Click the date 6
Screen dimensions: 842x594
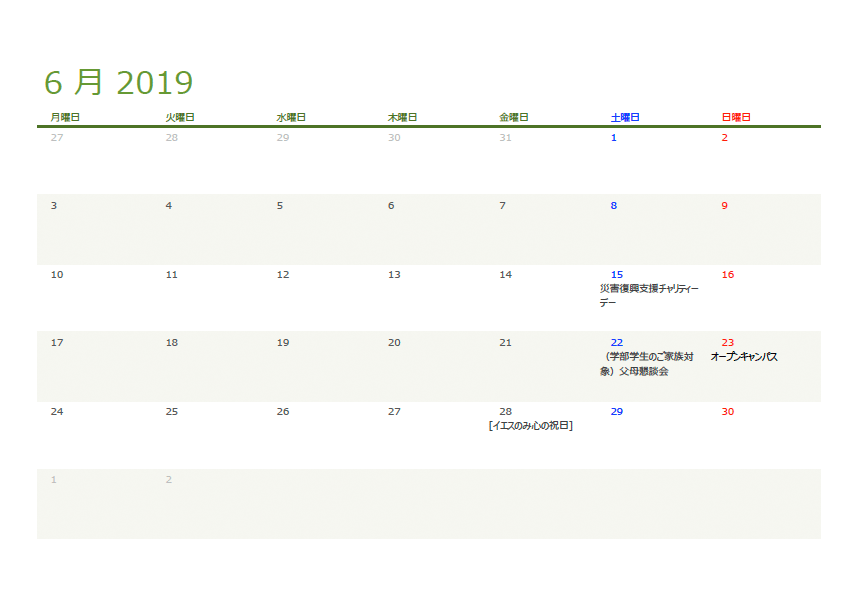391,206
